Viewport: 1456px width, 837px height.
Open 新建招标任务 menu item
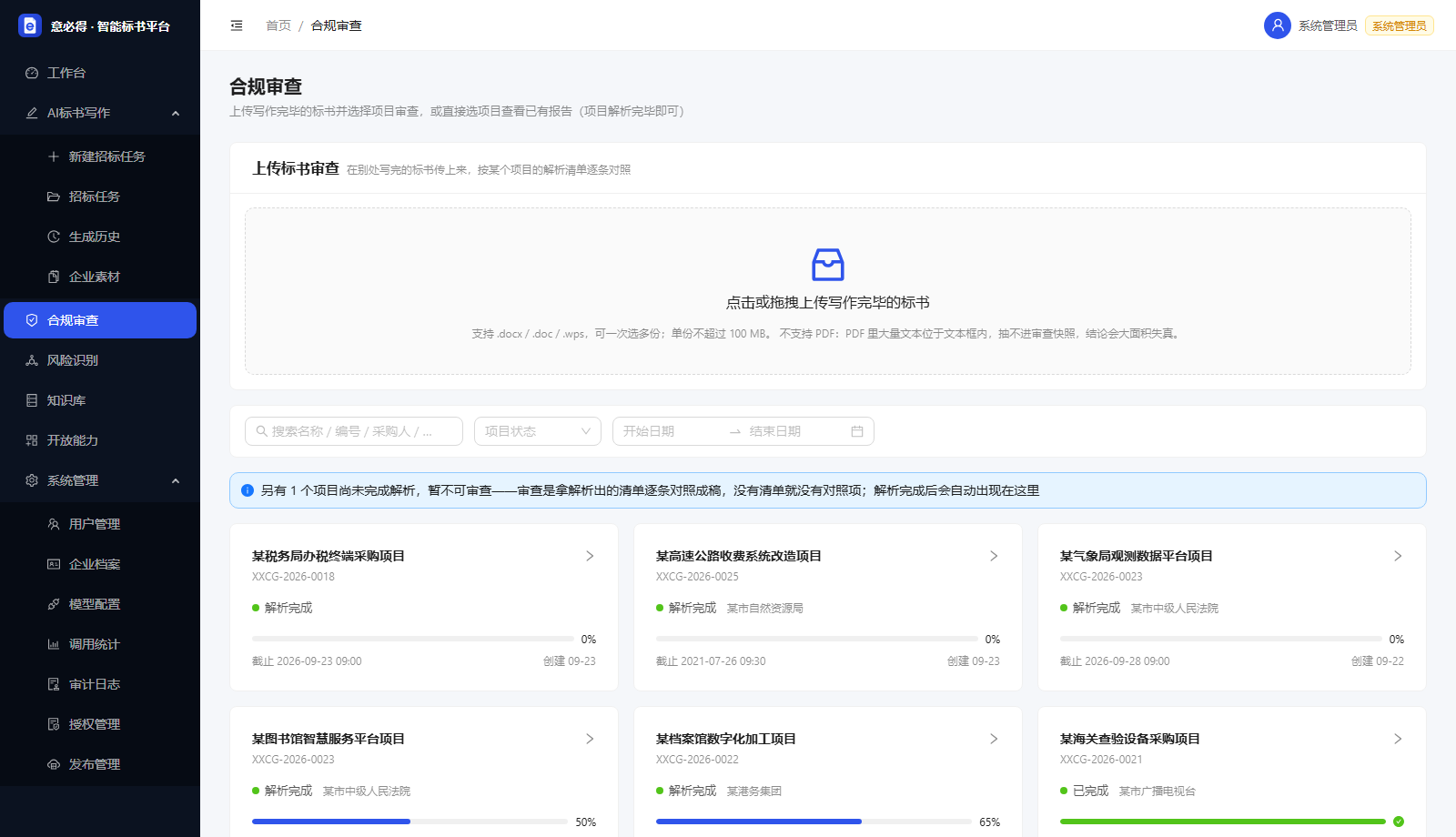(100, 156)
